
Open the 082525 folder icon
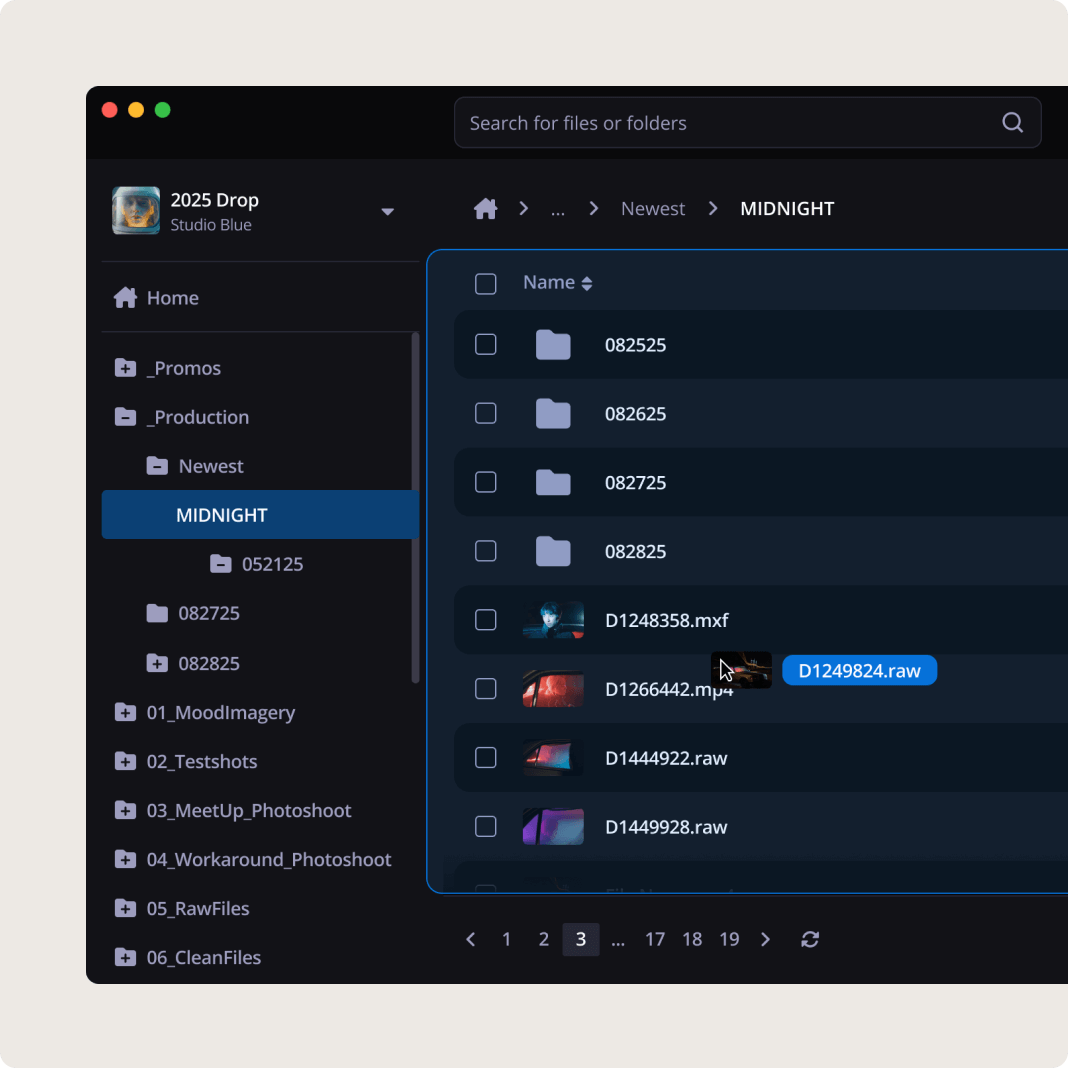[x=552, y=345]
